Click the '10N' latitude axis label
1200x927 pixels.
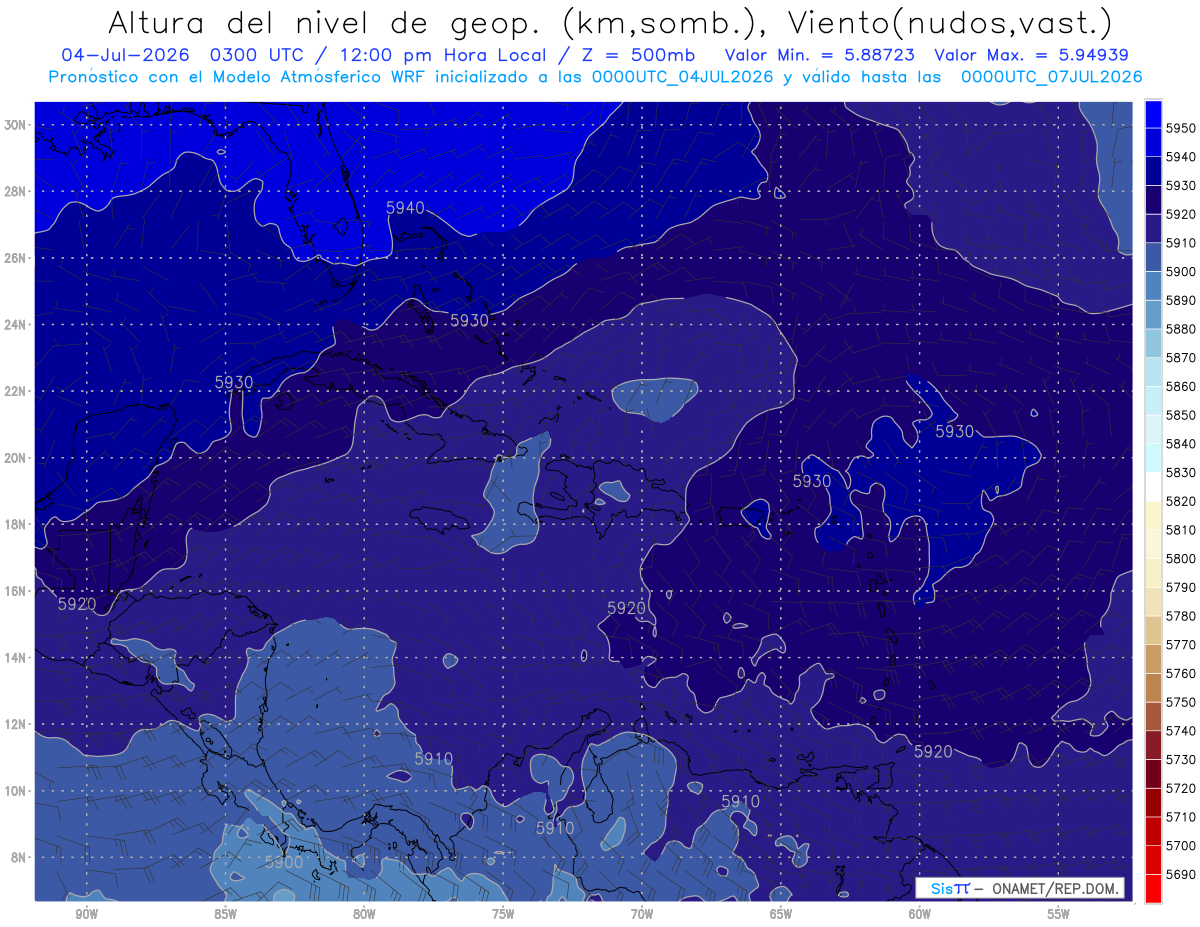click(15, 791)
